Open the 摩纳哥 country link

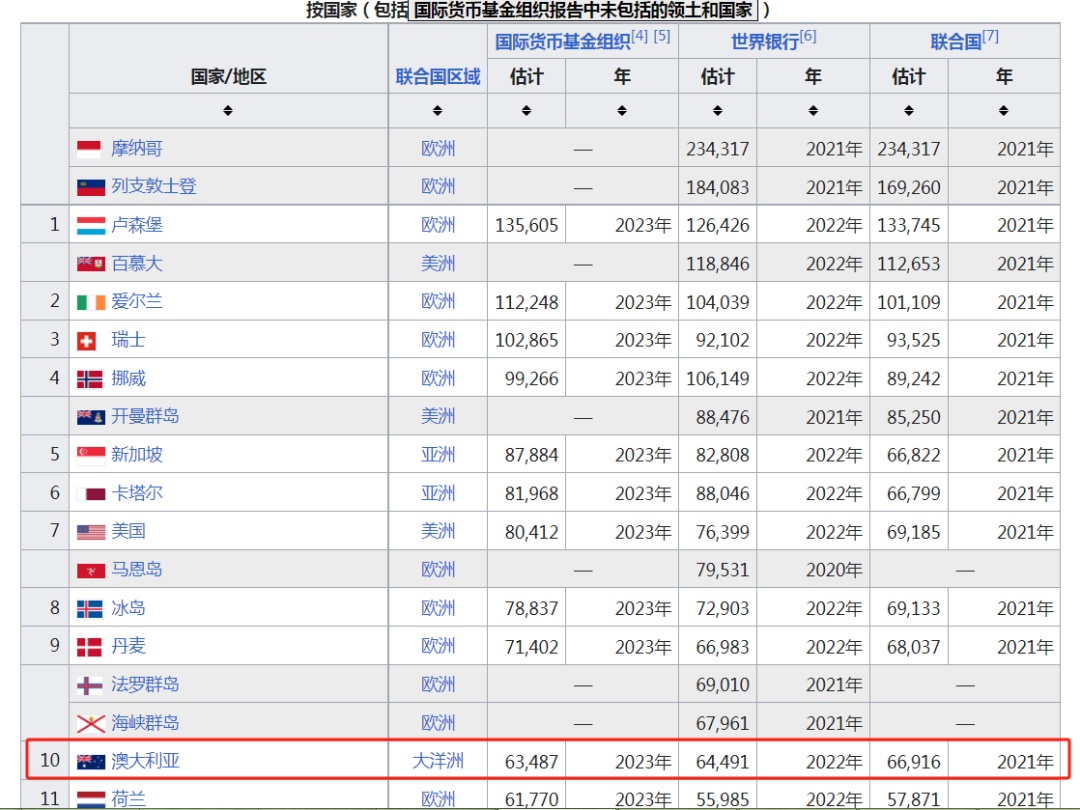[137, 149]
